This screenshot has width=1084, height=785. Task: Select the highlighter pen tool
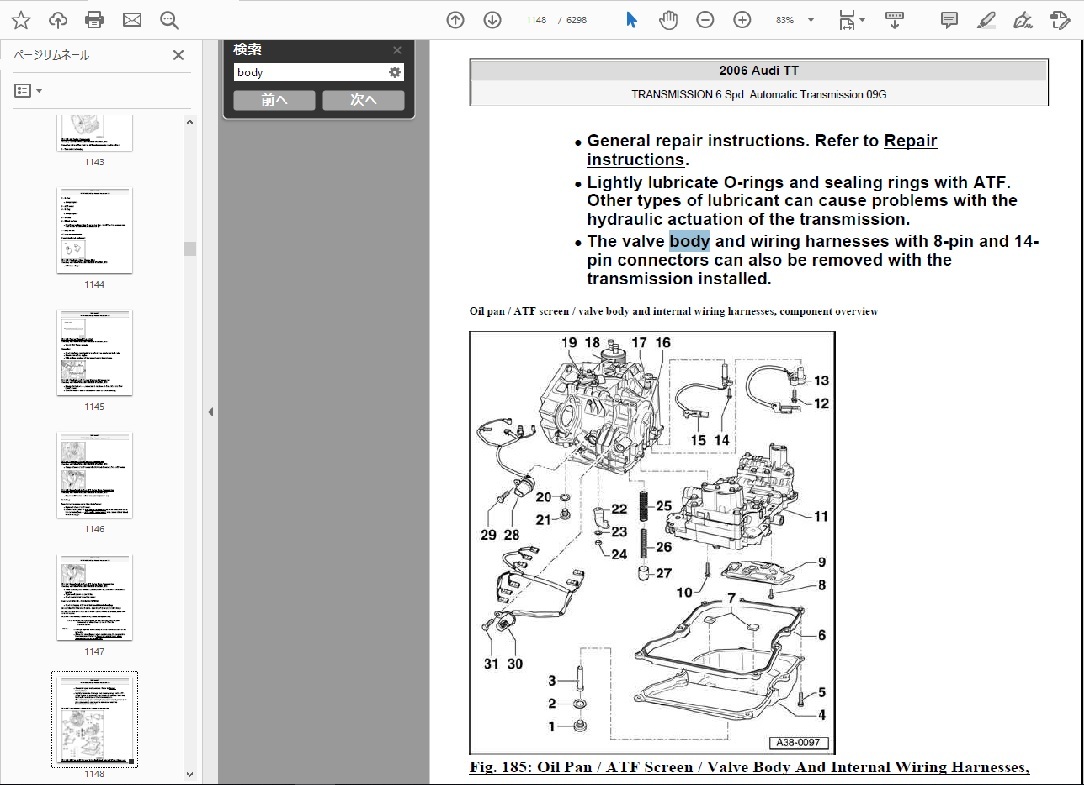(x=986, y=20)
